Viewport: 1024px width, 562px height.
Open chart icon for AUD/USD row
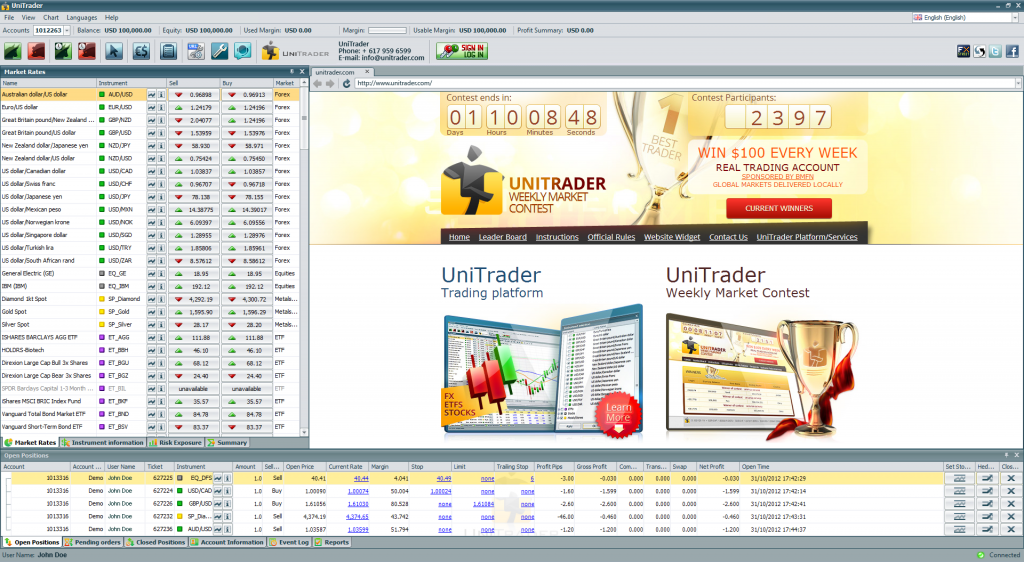152,94
